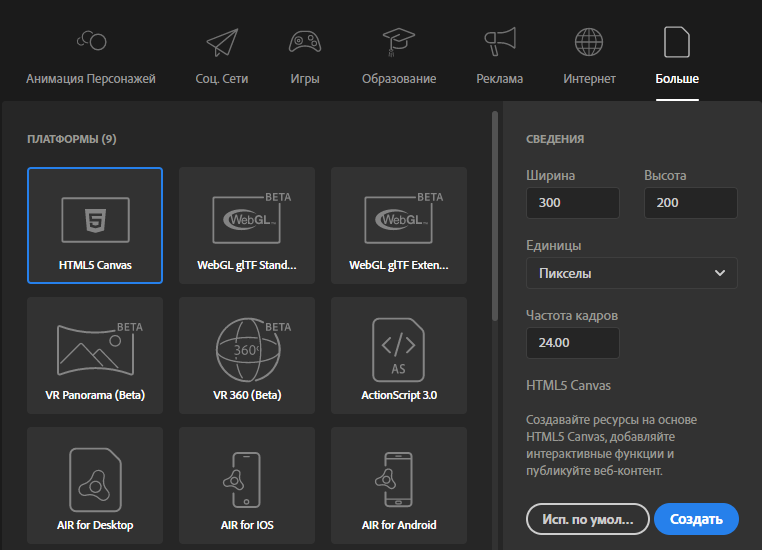762x550 pixels.
Task: Select the WebGL glTF Extended icon
Action: [x=404, y=218]
